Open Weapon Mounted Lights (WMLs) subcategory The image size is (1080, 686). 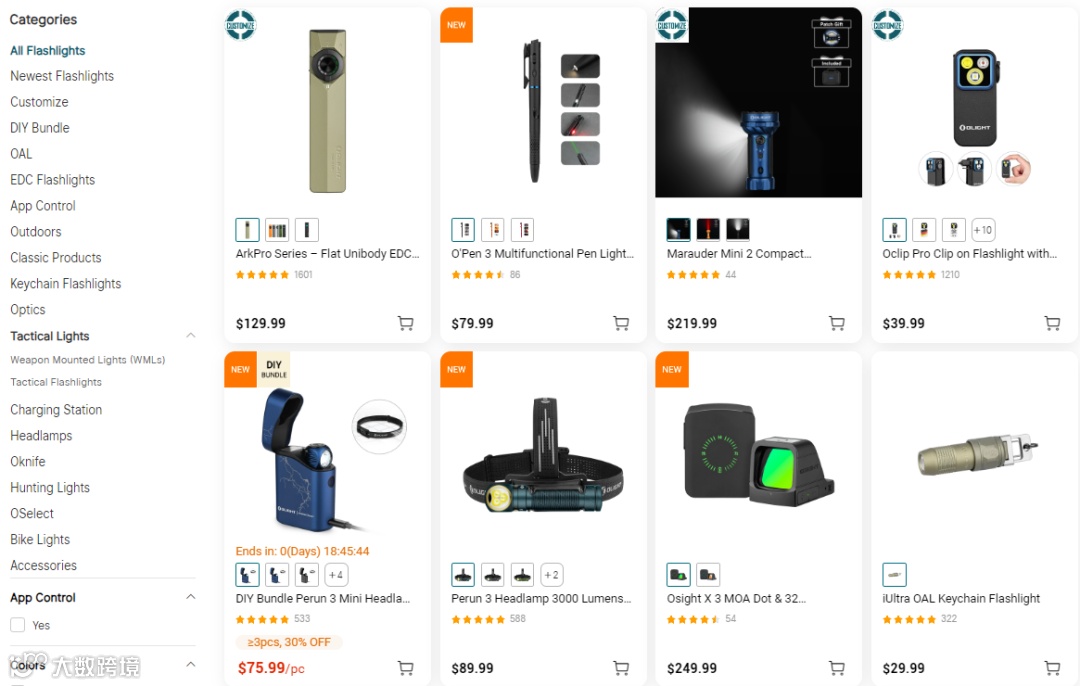(87, 360)
